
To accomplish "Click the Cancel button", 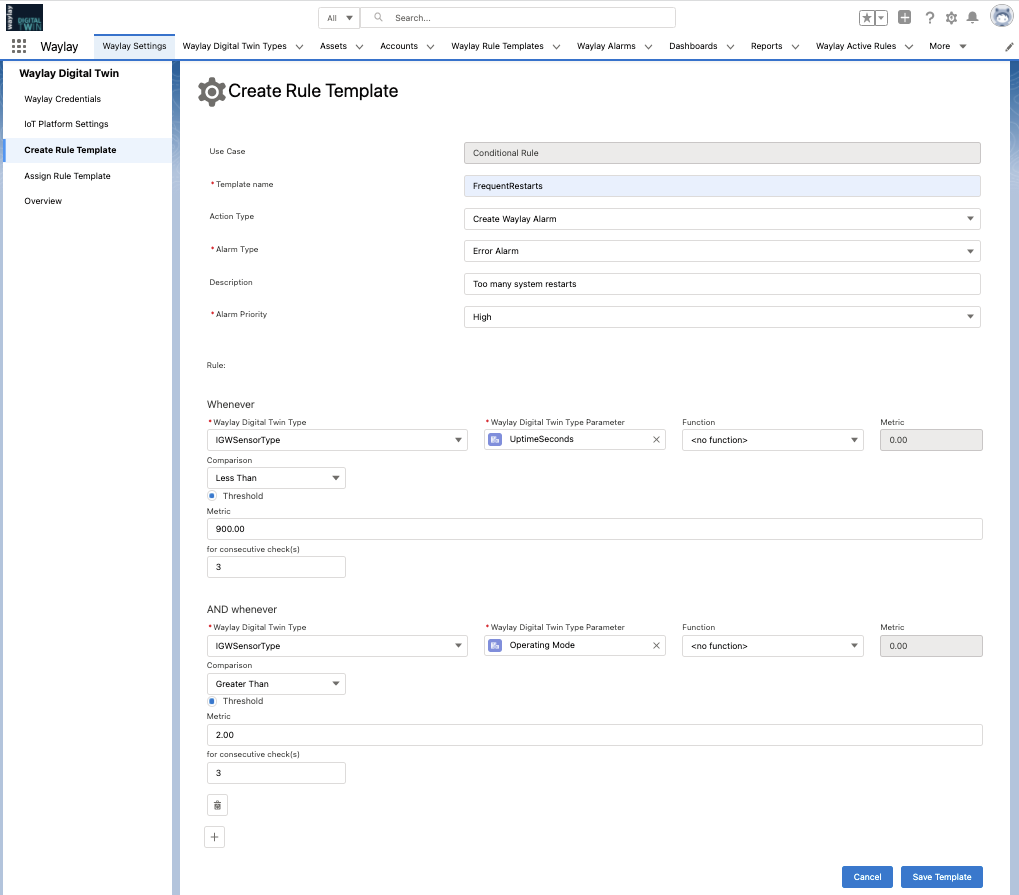I will [868, 877].
